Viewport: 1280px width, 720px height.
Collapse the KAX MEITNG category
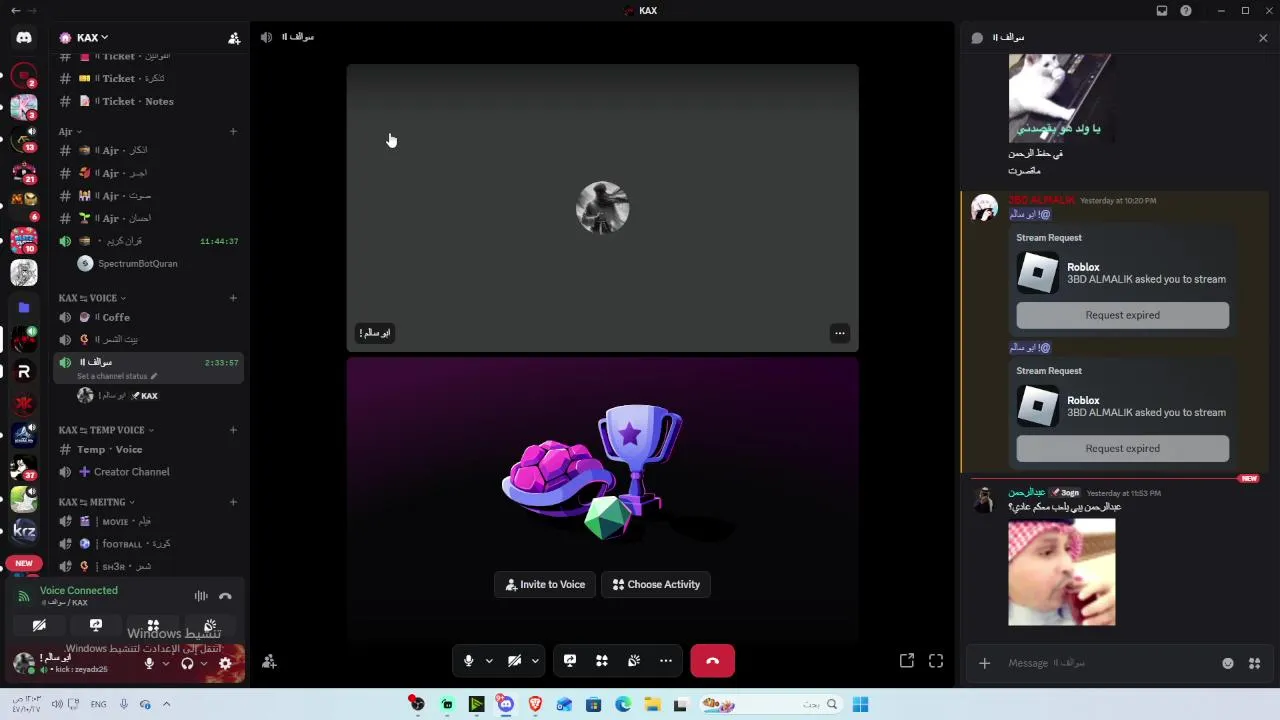[96, 502]
